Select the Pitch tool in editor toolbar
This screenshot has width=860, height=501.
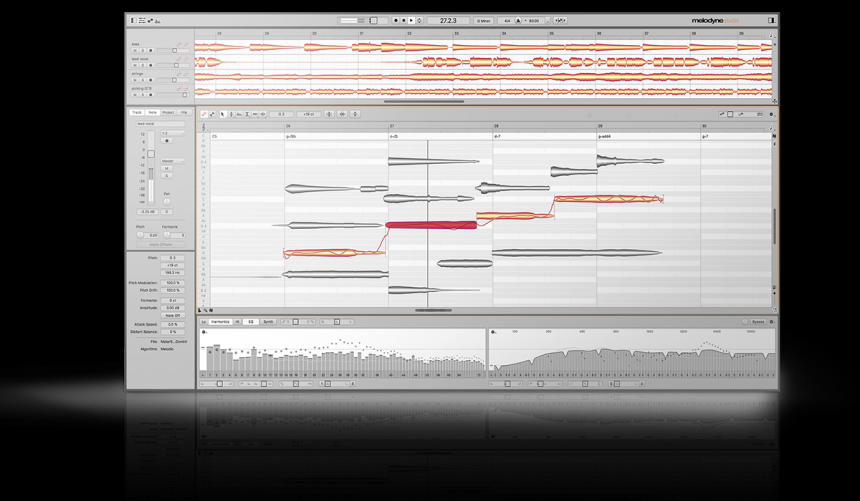tap(231, 114)
